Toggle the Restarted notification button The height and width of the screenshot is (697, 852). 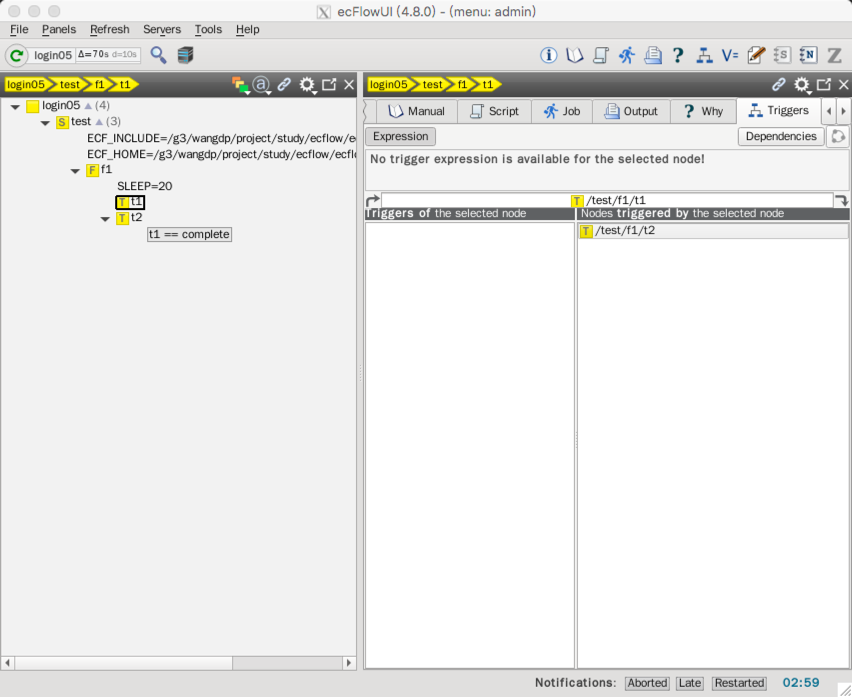click(739, 683)
